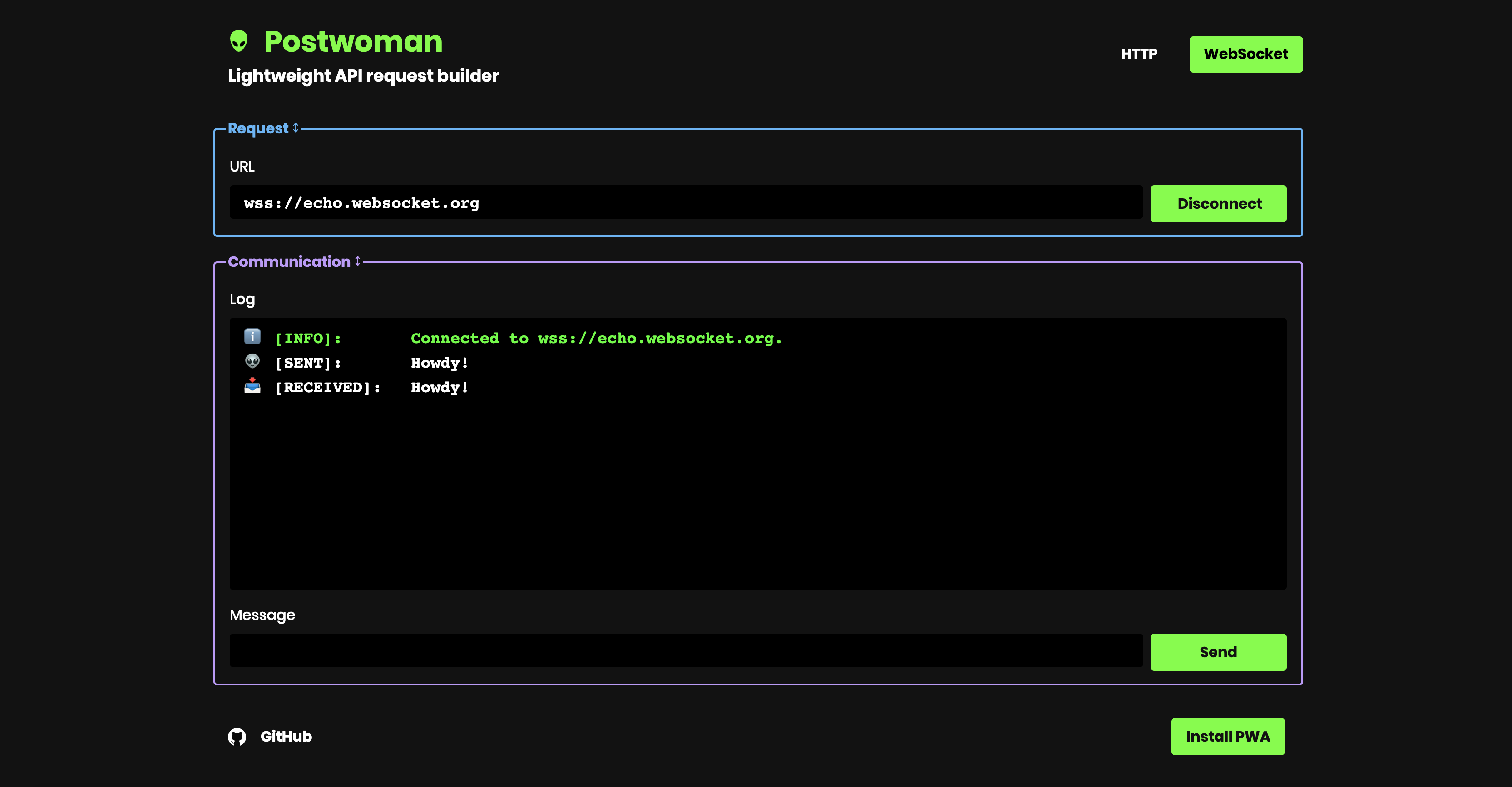This screenshot has width=1512, height=787.
Task: Open the GitHub link
Action: coord(286,737)
